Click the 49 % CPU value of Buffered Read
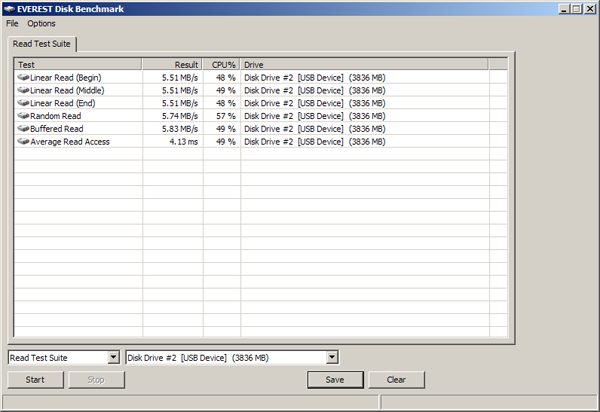This screenshot has height=412, width=600. 226,129
